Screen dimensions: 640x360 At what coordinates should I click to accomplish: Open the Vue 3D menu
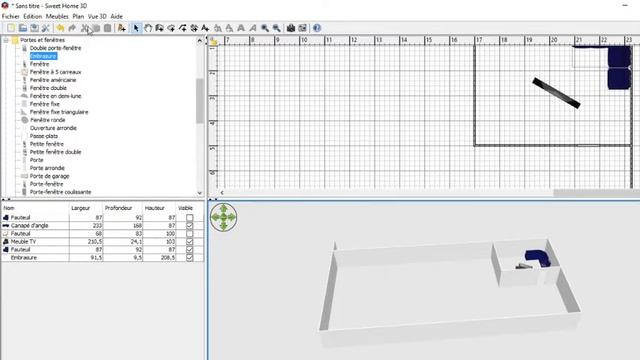click(x=97, y=16)
